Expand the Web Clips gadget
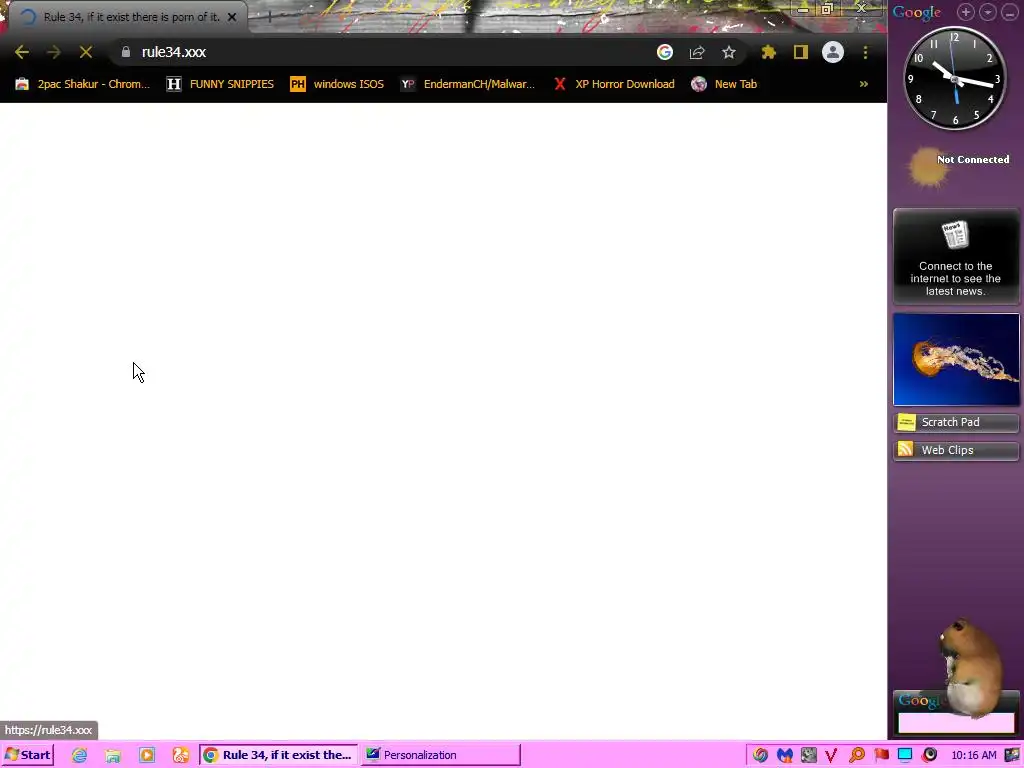 [956, 450]
